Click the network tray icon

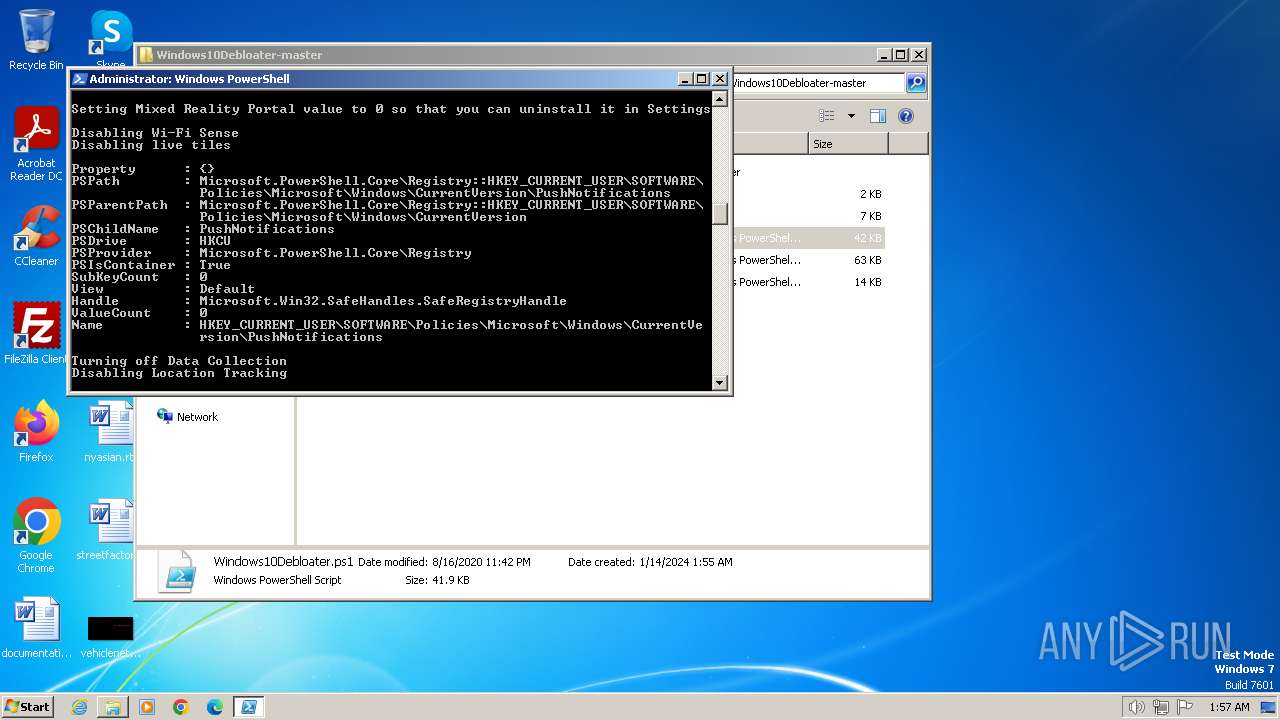(1161, 707)
